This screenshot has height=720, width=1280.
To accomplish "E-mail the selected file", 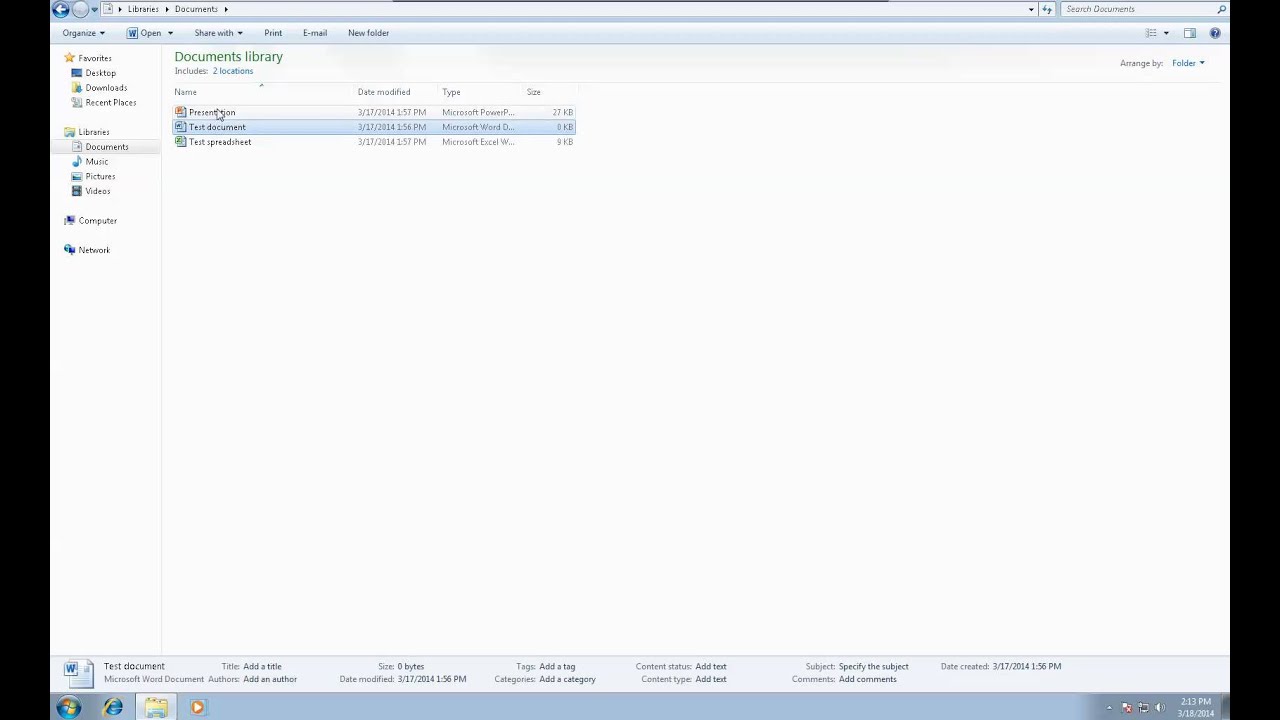I will [x=315, y=33].
